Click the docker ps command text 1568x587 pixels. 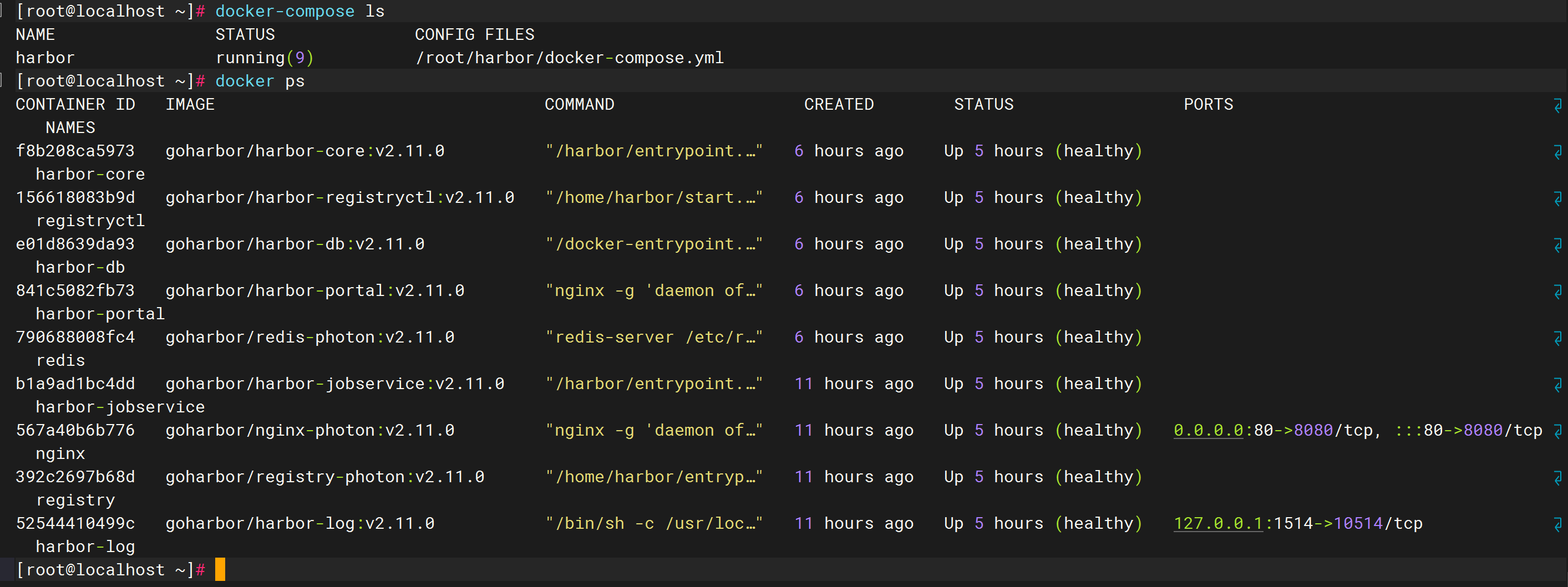click(260, 81)
